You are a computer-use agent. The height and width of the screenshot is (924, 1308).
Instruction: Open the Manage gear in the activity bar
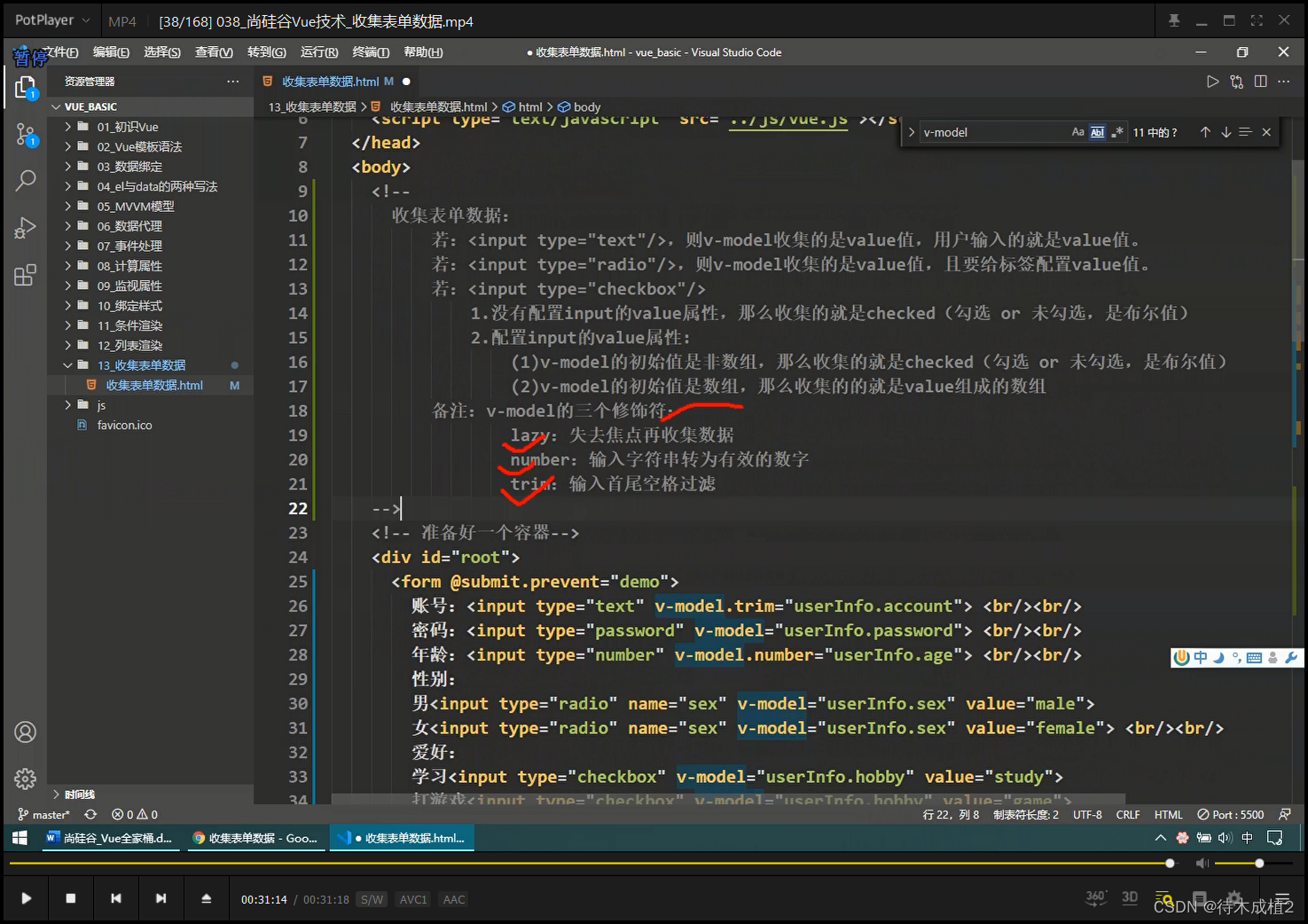click(x=26, y=779)
